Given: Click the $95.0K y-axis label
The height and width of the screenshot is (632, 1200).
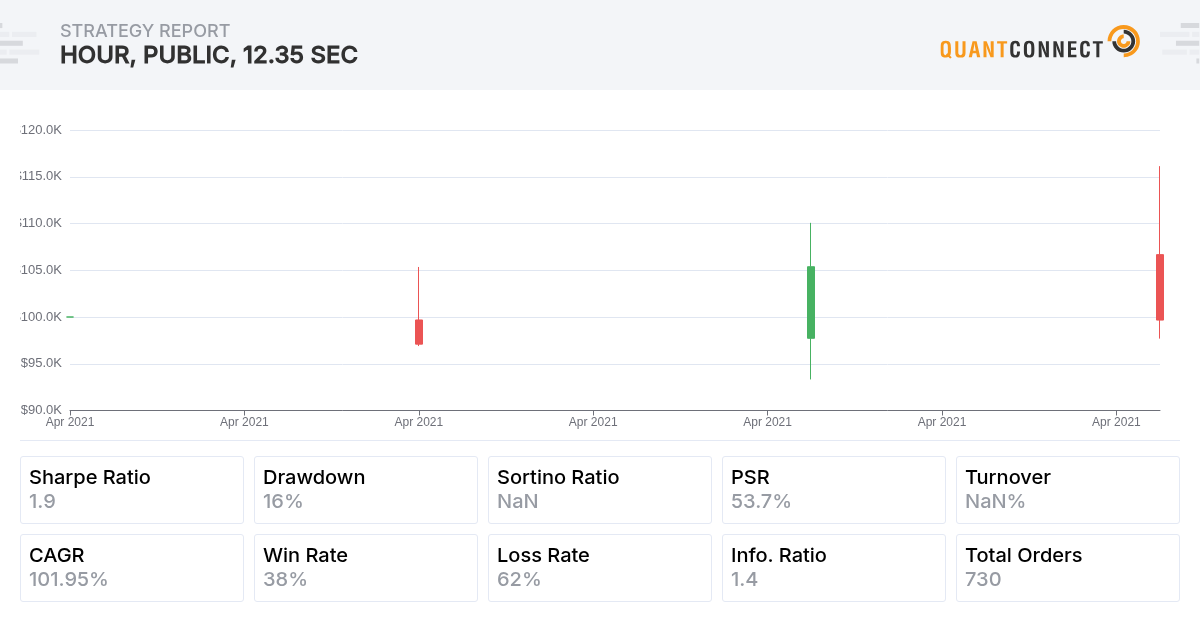Looking at the screenshot, I should click(x=41, y=363).
